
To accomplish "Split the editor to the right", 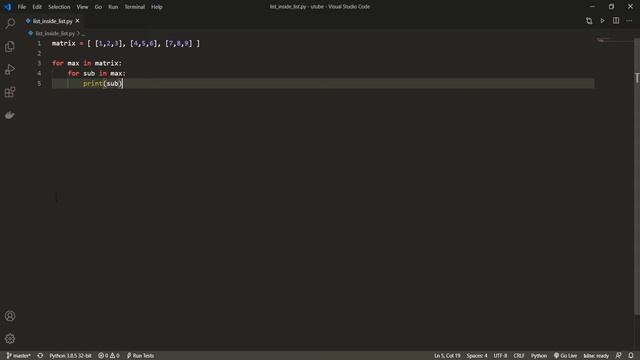I will point(616,20).
